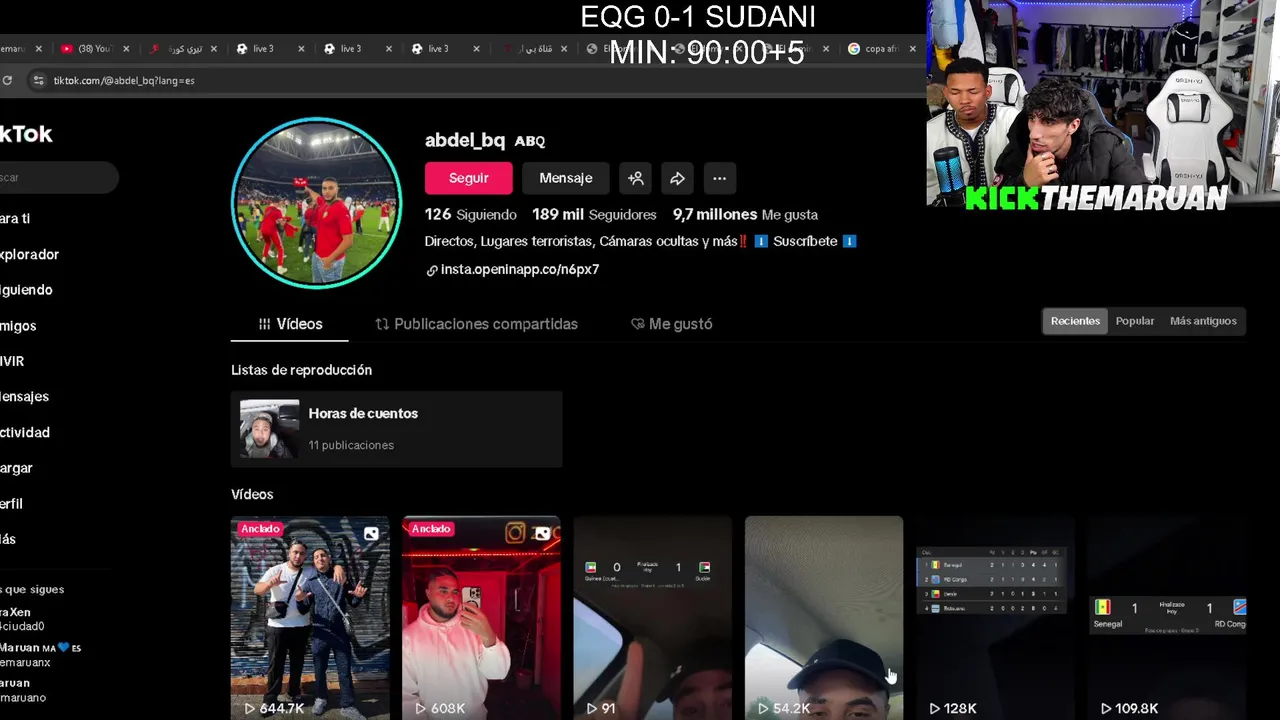Open the Vídeos tab
This screenshot has width=1280, height=720.
(x=290, y=324)
